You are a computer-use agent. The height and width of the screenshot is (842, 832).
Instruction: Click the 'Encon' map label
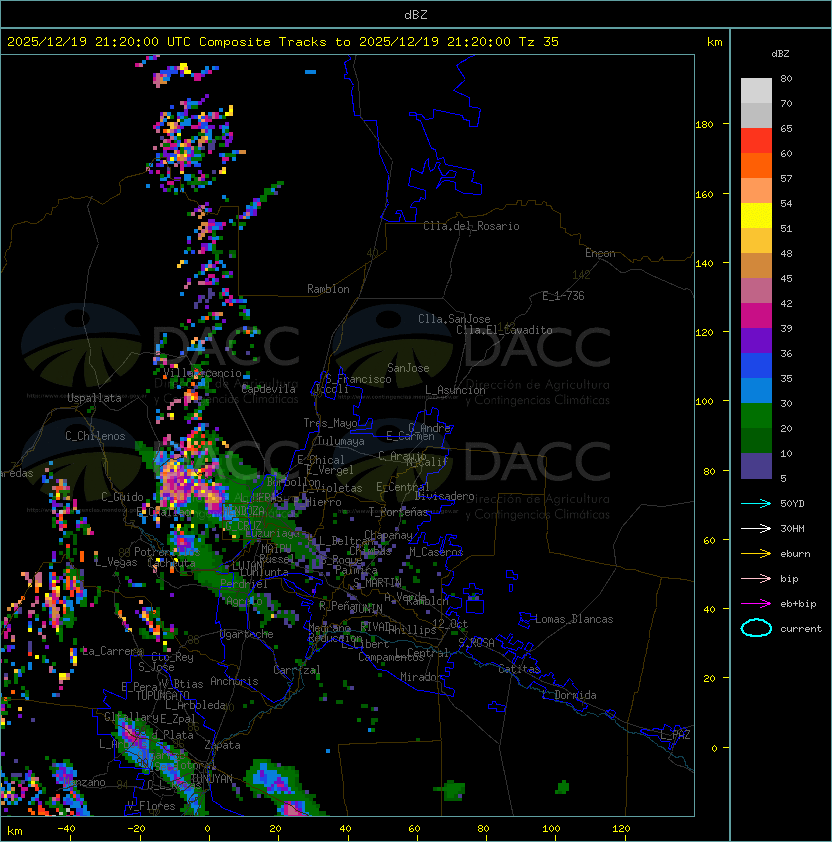600,253
